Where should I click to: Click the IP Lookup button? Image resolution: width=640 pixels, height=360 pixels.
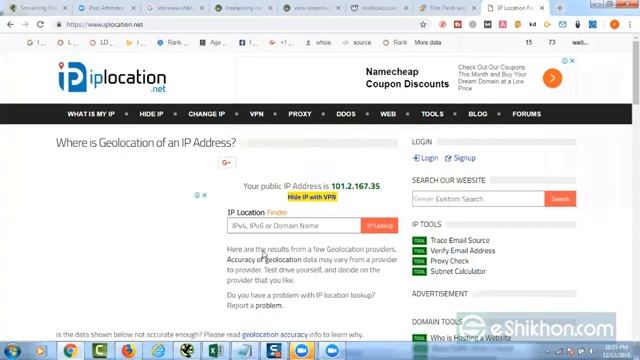pos(379,226)
